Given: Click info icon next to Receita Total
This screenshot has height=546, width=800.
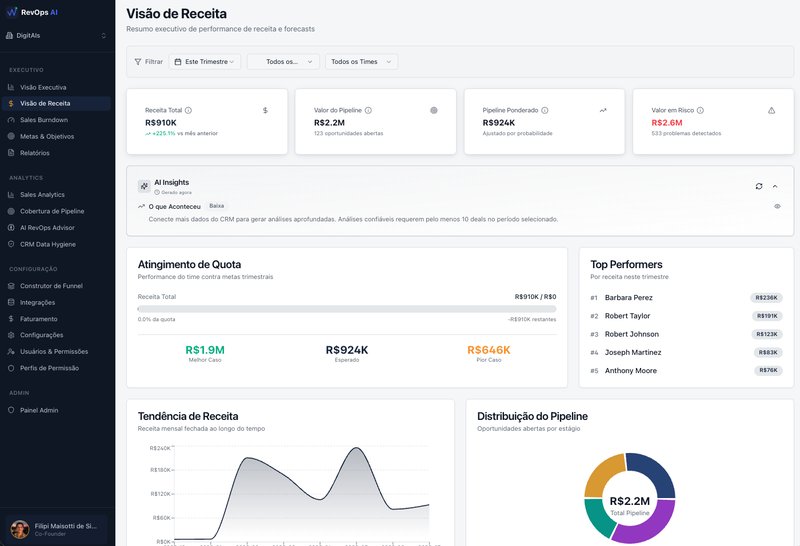Looking at the screenshot, I should tap(188, 110).
